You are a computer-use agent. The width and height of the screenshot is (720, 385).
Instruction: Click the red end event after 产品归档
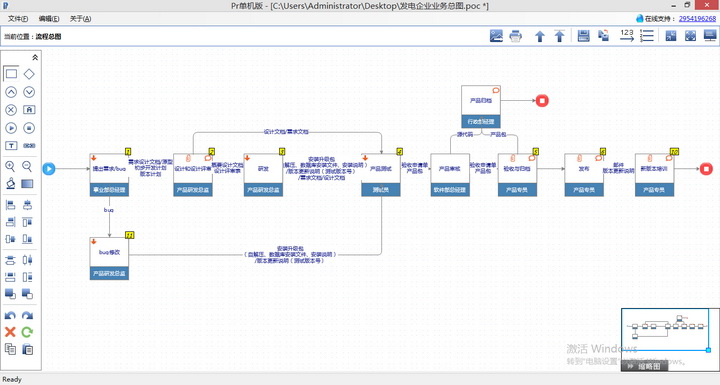click(542, 101)
